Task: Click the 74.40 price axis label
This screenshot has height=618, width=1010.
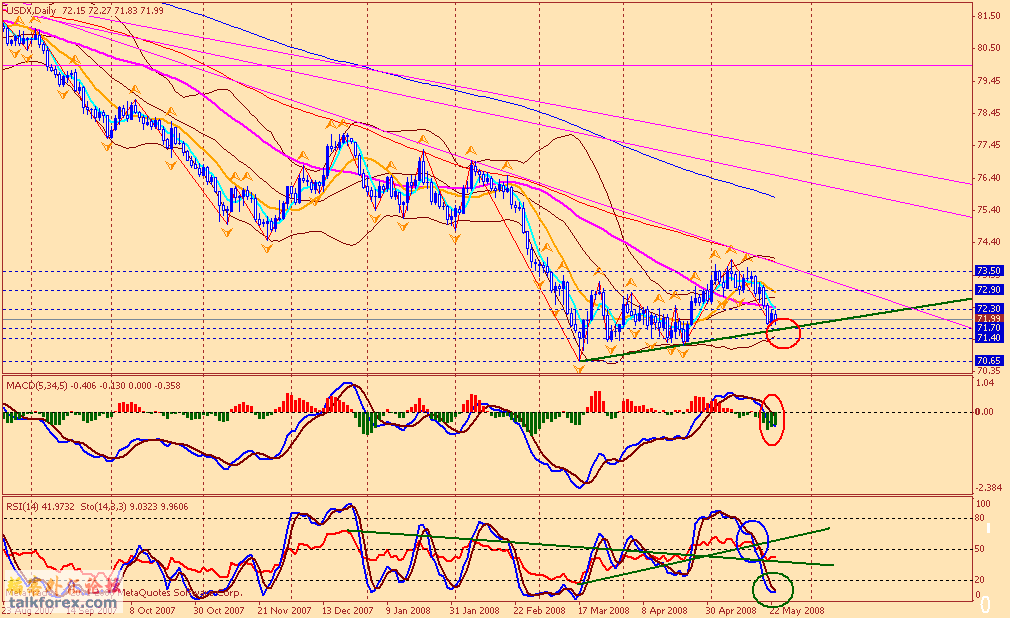Action: pos(989,242)
